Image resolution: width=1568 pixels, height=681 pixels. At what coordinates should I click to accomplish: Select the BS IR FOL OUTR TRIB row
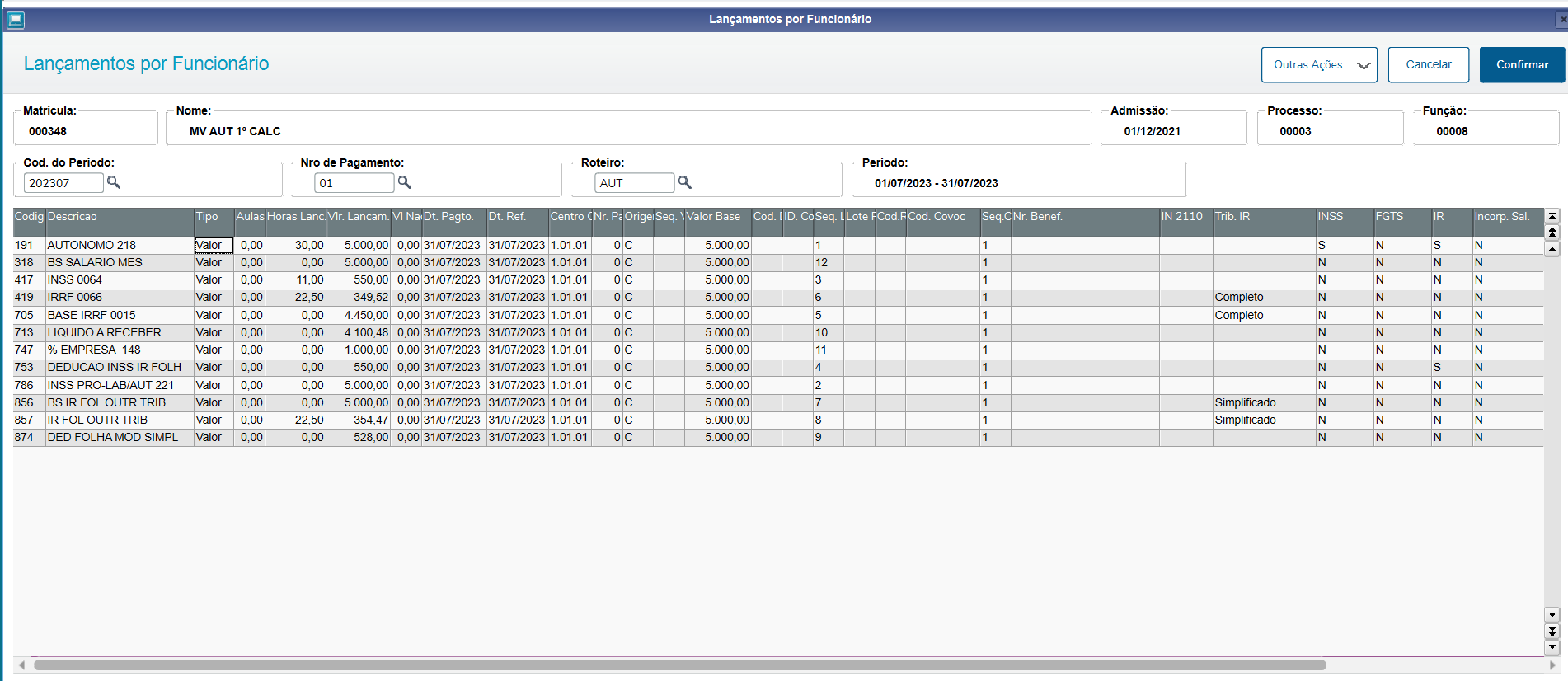[x=778, y=402]
